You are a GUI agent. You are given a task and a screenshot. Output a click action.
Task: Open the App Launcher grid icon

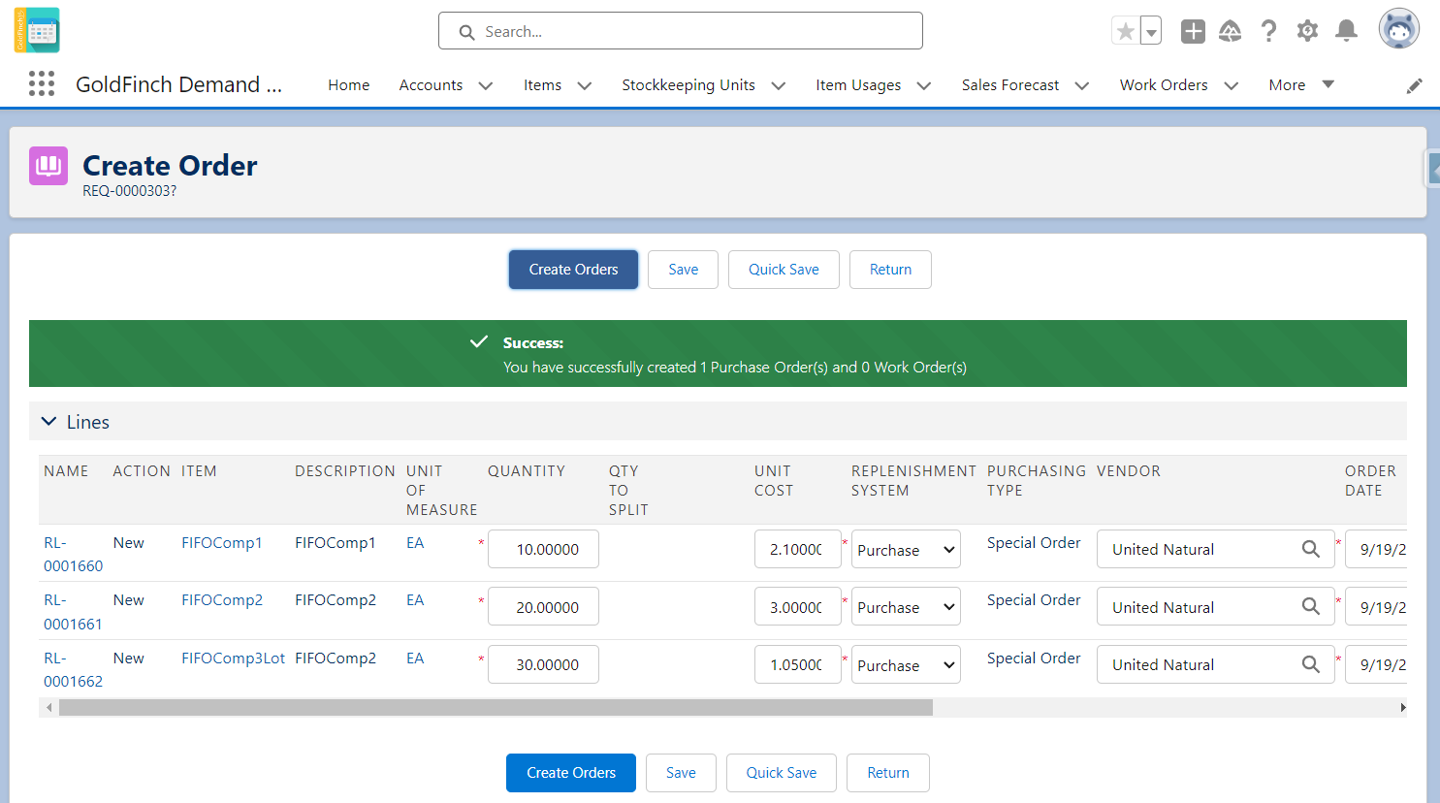tap(41, 84)
